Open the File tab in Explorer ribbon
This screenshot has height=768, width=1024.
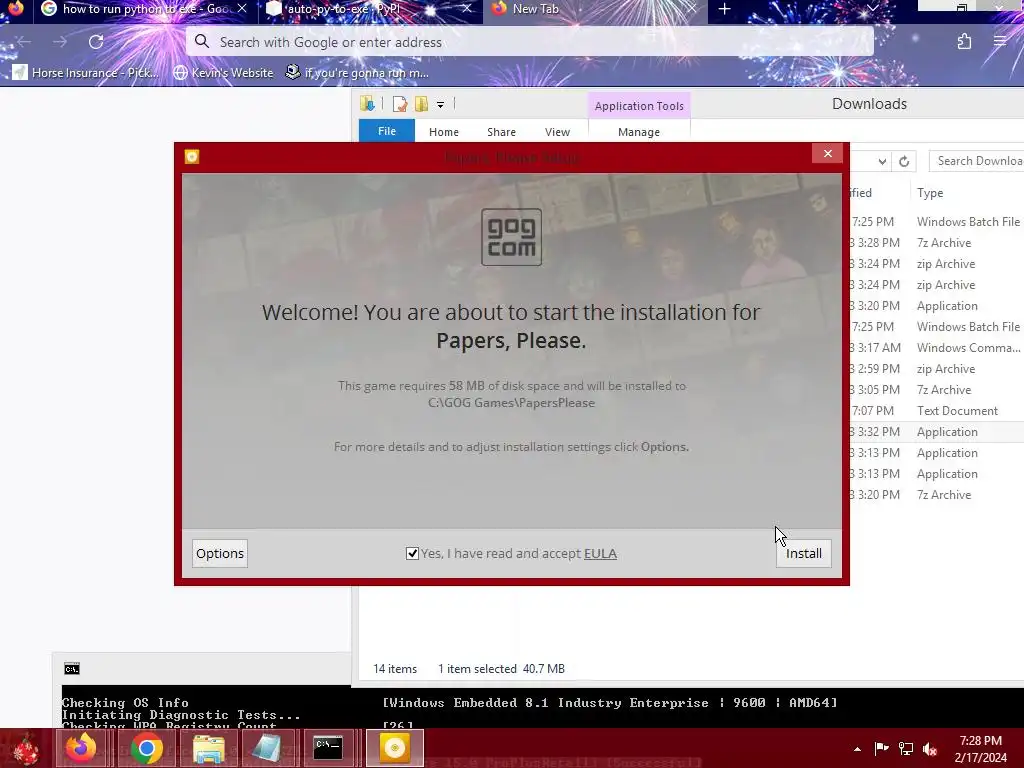tap(387, 131)
